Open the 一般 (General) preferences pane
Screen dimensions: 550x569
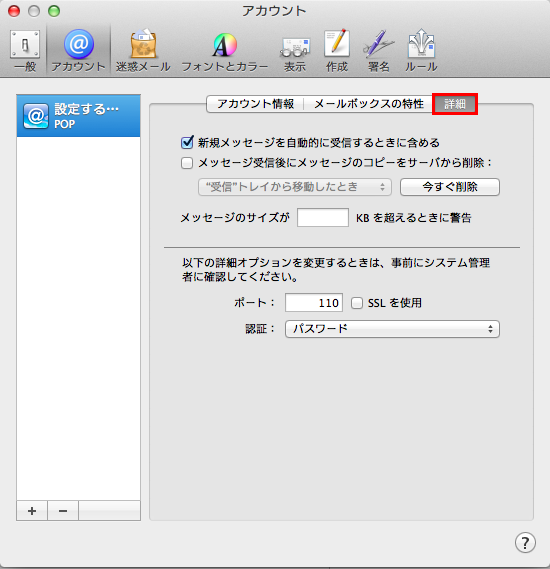[25, 51]
